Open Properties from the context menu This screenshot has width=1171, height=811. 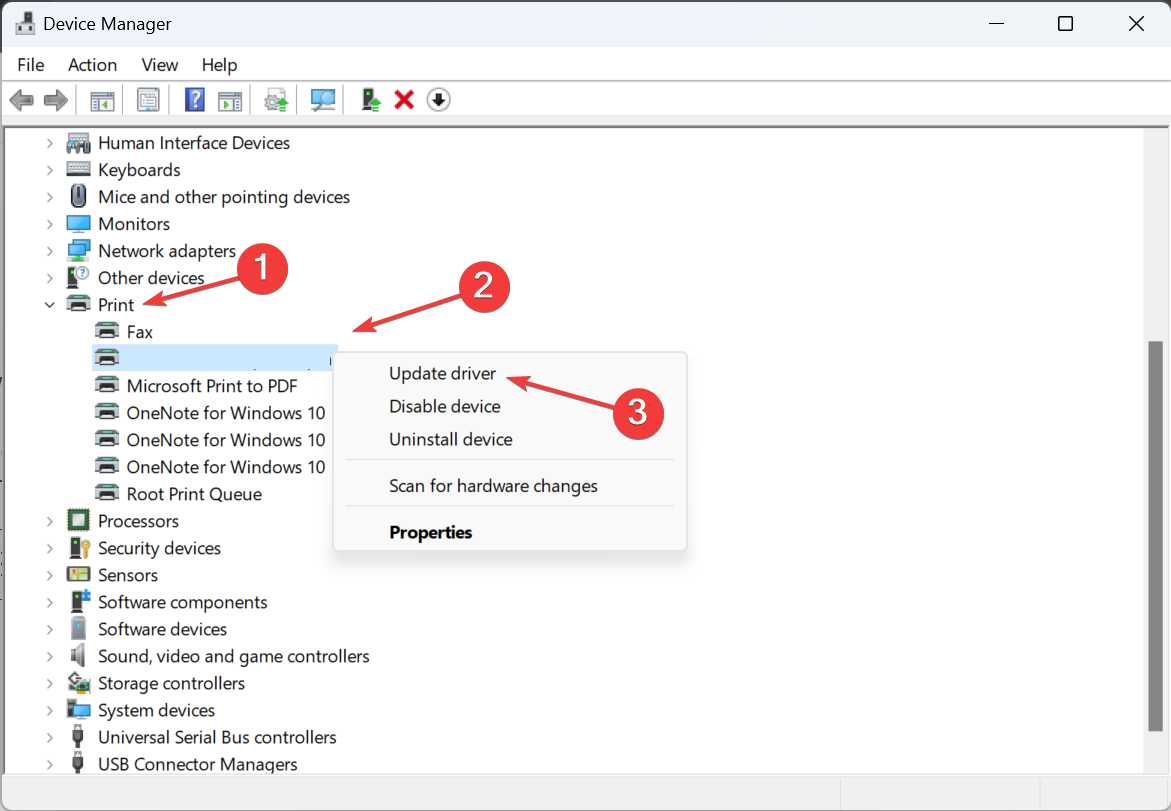coord(430,532)
